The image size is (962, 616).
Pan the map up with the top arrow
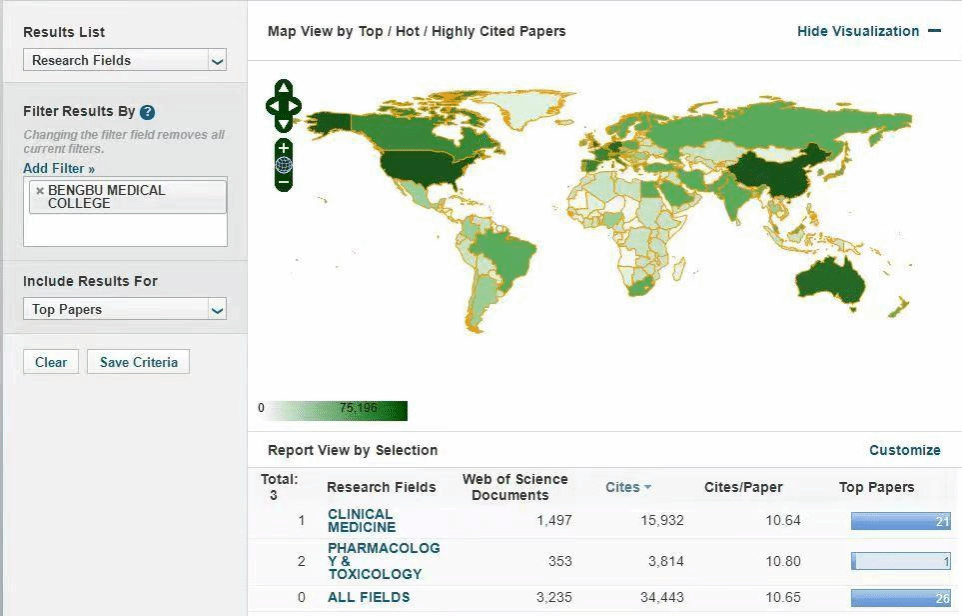(283, 88)
